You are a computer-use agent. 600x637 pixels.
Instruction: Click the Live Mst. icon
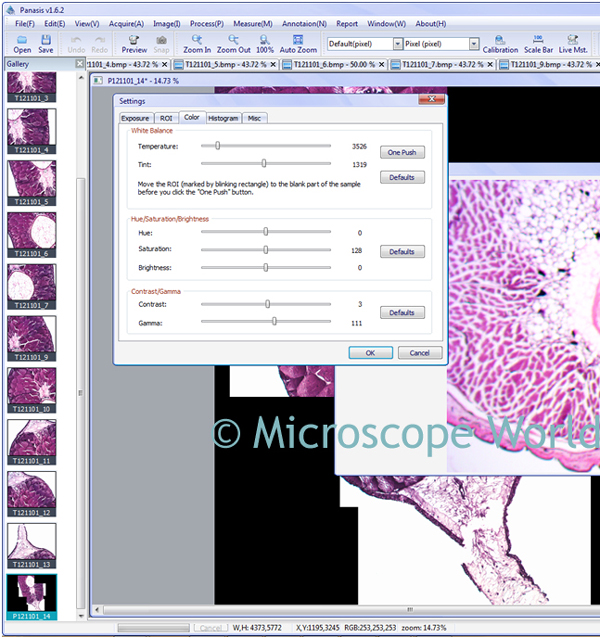point(573,44)
